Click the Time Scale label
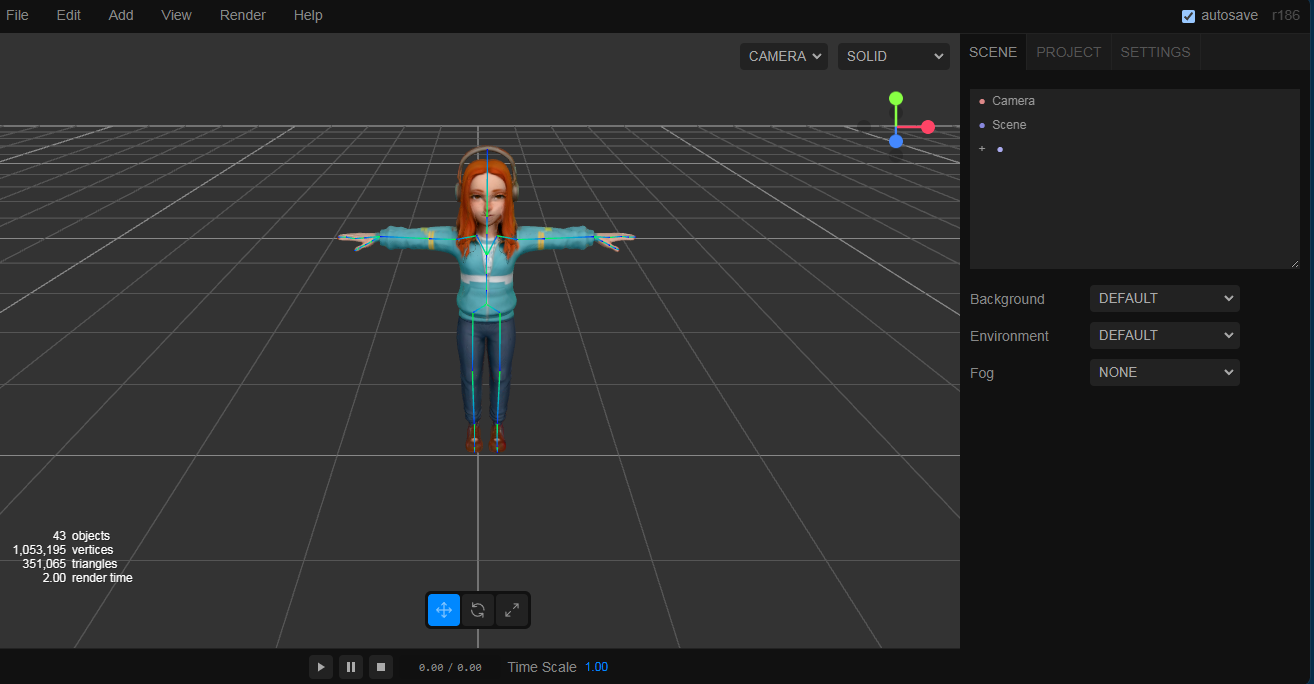1314x684 pixels. [542, 667]
